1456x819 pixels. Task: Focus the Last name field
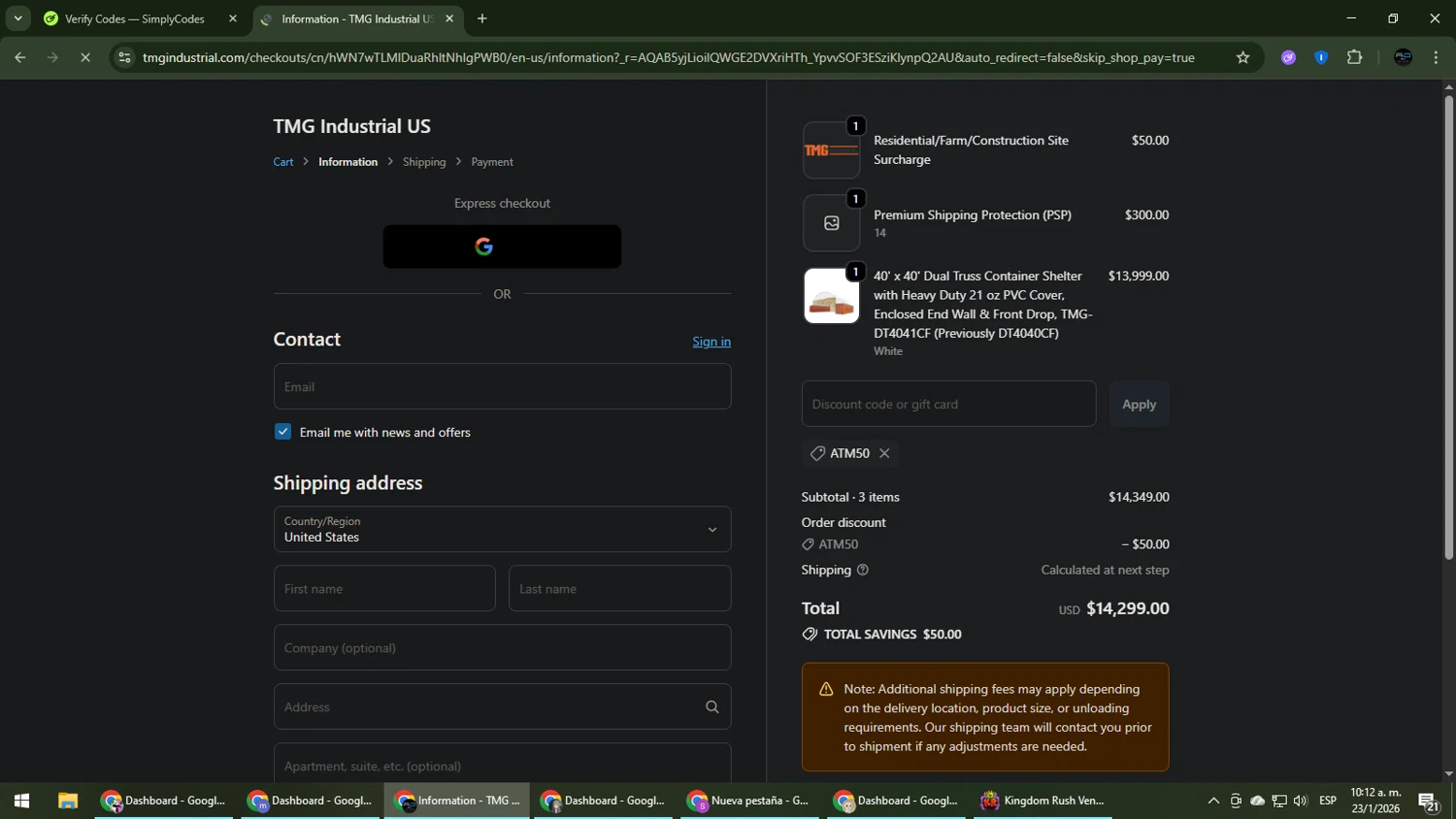(x=619, y=589)
